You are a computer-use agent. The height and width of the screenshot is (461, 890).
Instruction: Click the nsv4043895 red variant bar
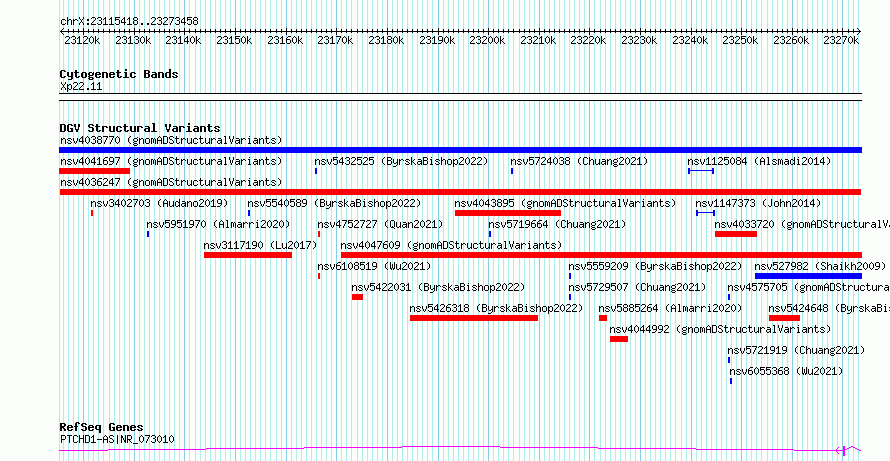click(508, 213)
